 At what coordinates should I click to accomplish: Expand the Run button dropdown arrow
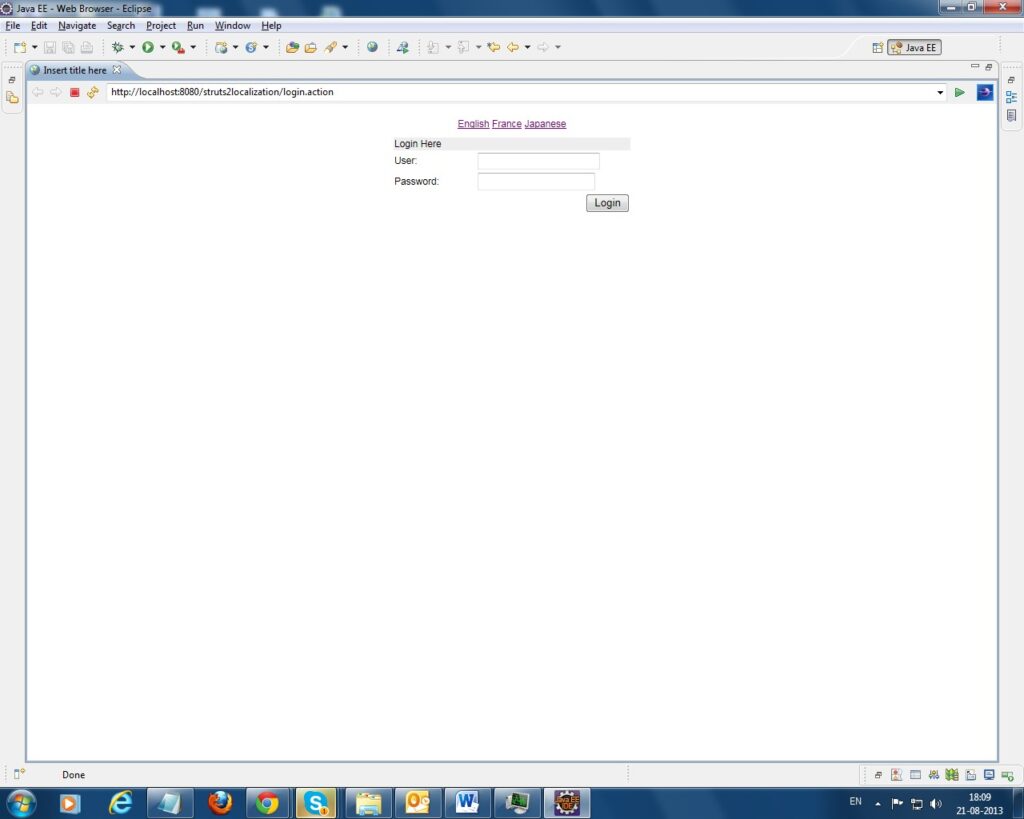point(162,47)
